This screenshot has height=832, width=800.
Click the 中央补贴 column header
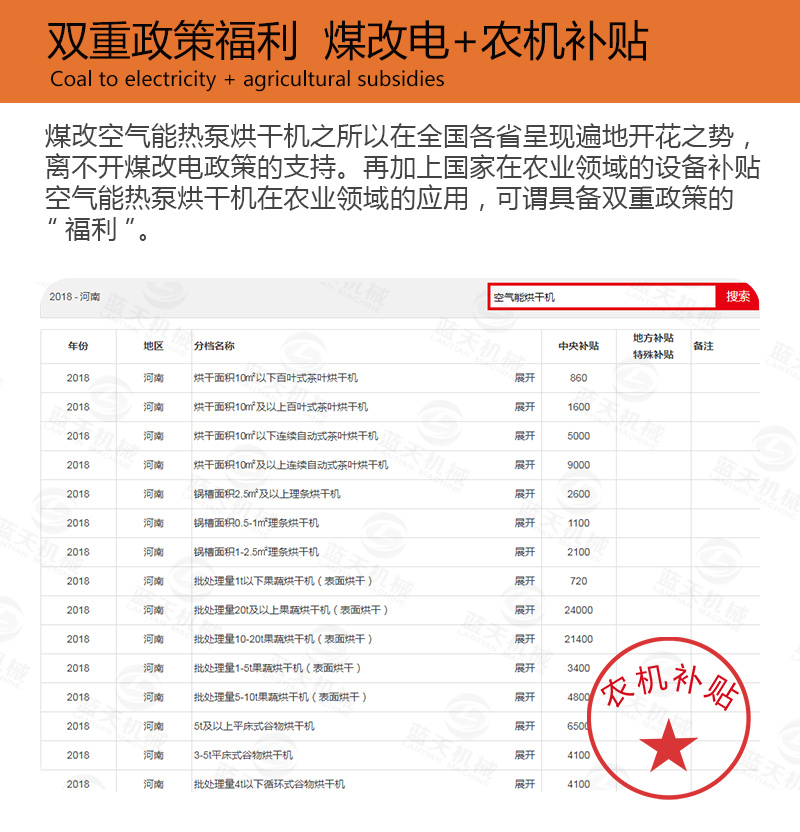click(578, 346)
